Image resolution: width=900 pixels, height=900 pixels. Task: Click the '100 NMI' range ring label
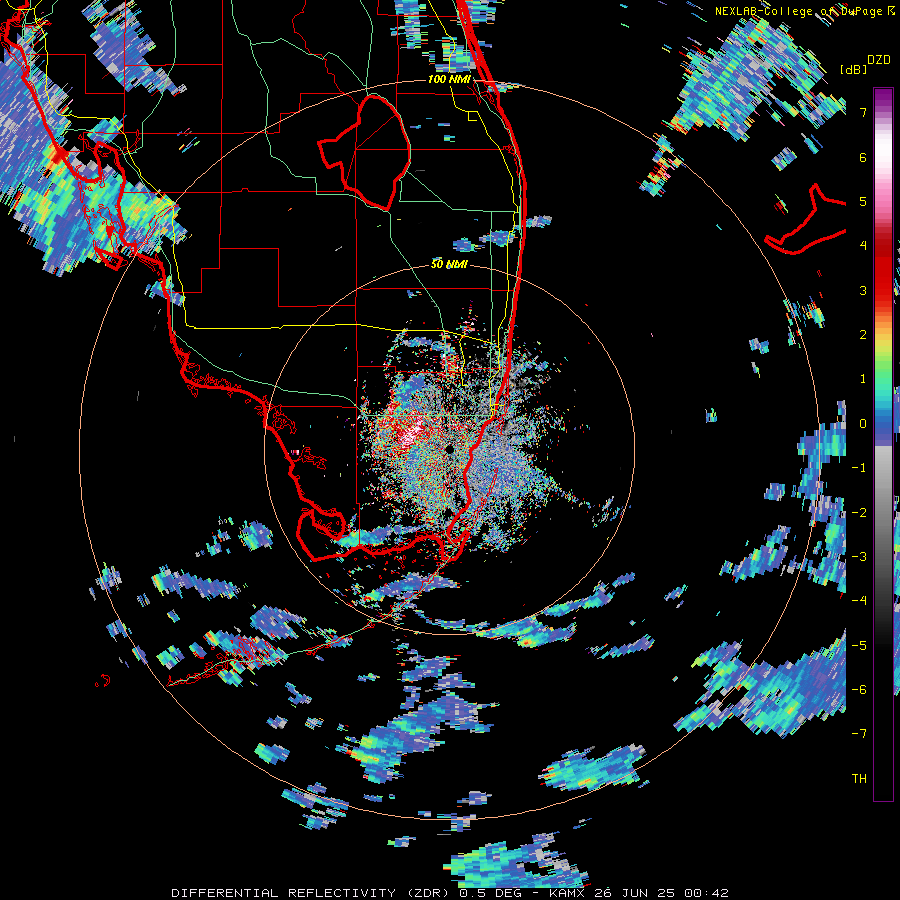click(x=449, y=79)
